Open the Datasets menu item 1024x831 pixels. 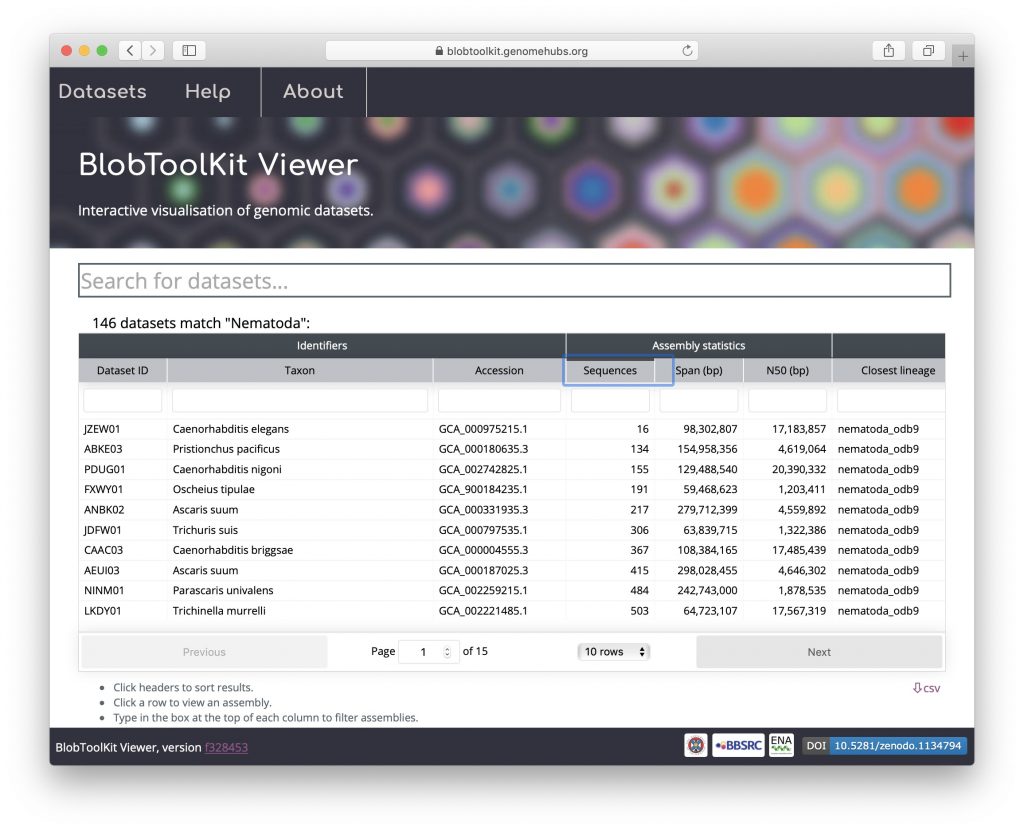tap(102, 92)
